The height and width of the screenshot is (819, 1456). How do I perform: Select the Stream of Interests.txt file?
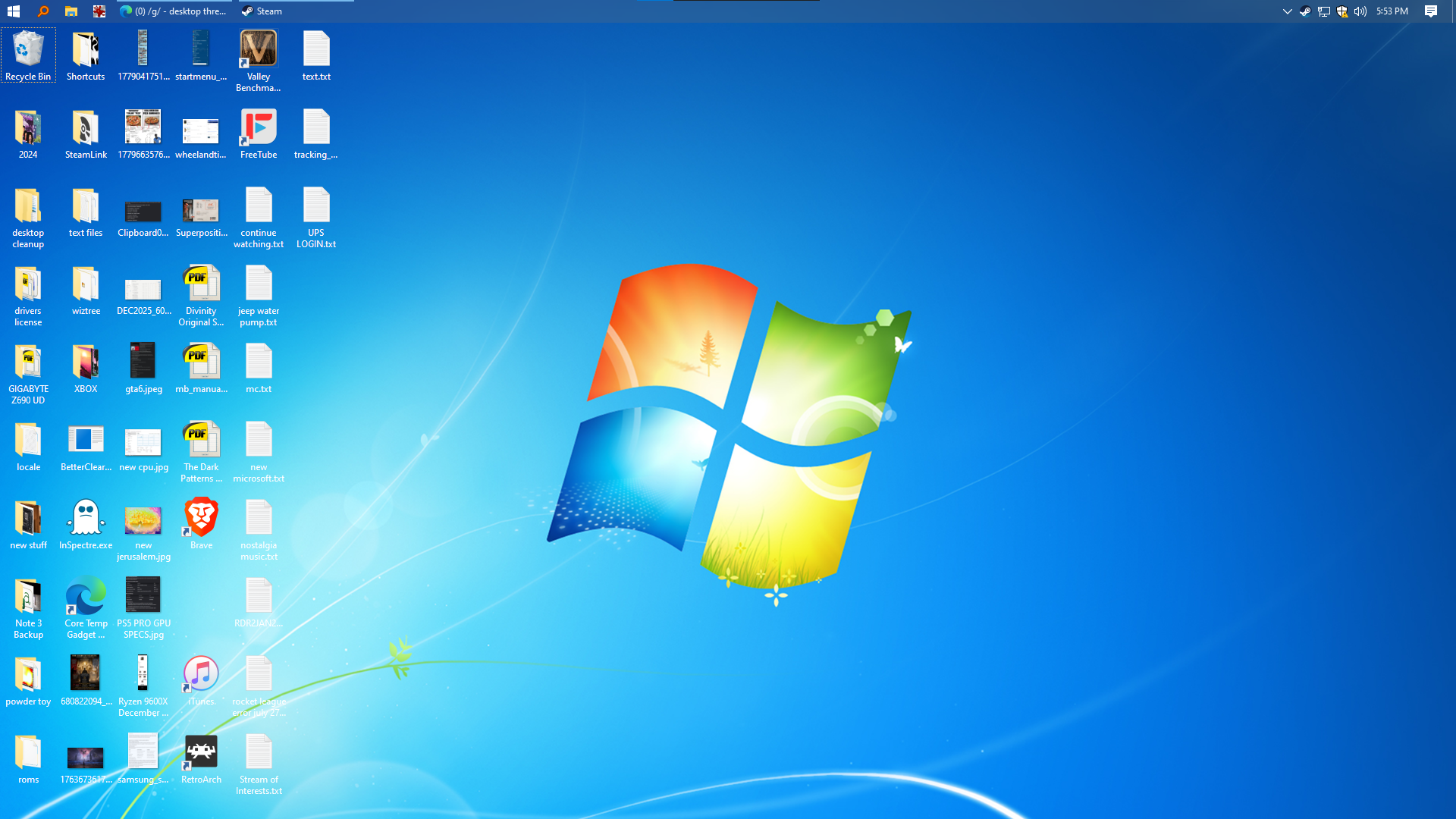click(x=259, y=764)
